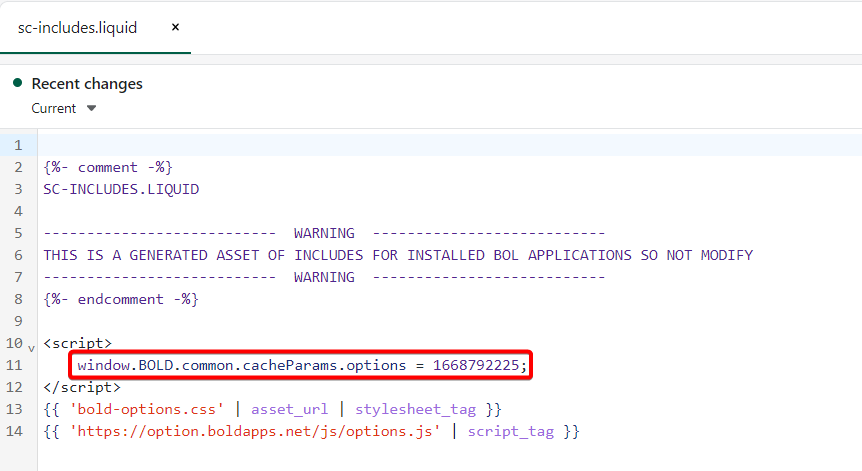Click the 'SC-INCLUDES.LIQUID' text on line 3
This screenshot has width=862, height=471.
tap(121, 189)
